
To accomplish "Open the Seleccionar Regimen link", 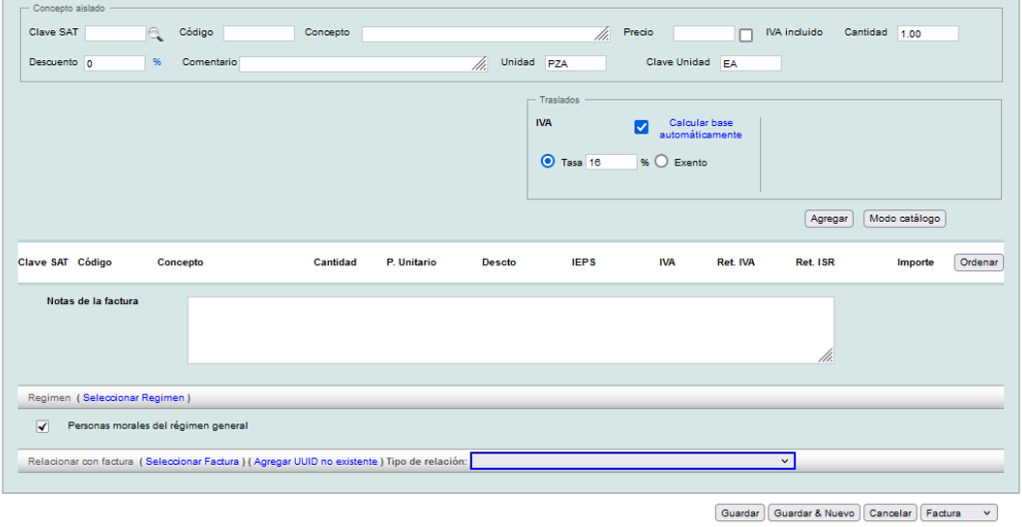I will pos(134,398).
